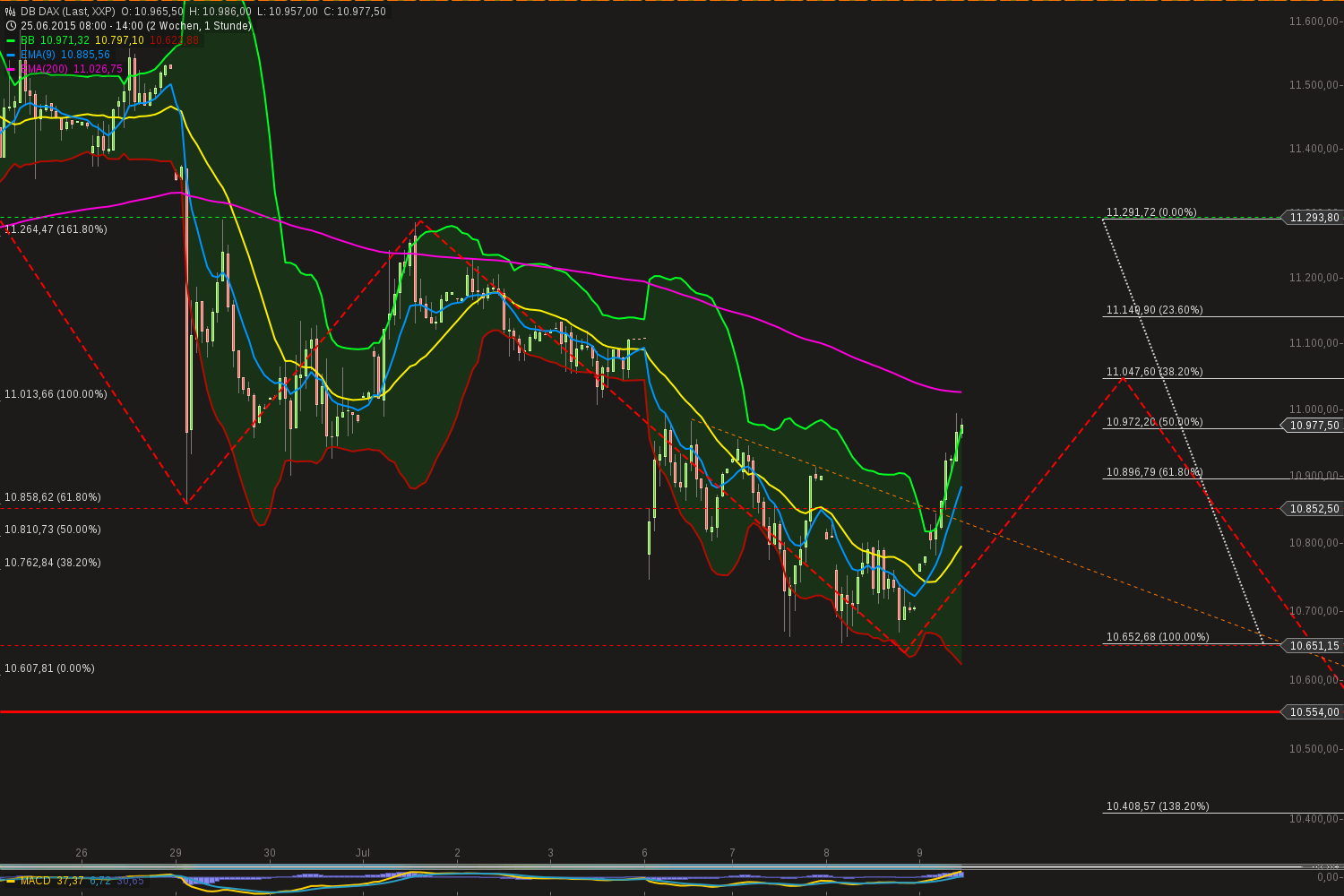Click the yellow MACD legend marker
Screen dimensions: 1344x896
click(x=11, y=881)
